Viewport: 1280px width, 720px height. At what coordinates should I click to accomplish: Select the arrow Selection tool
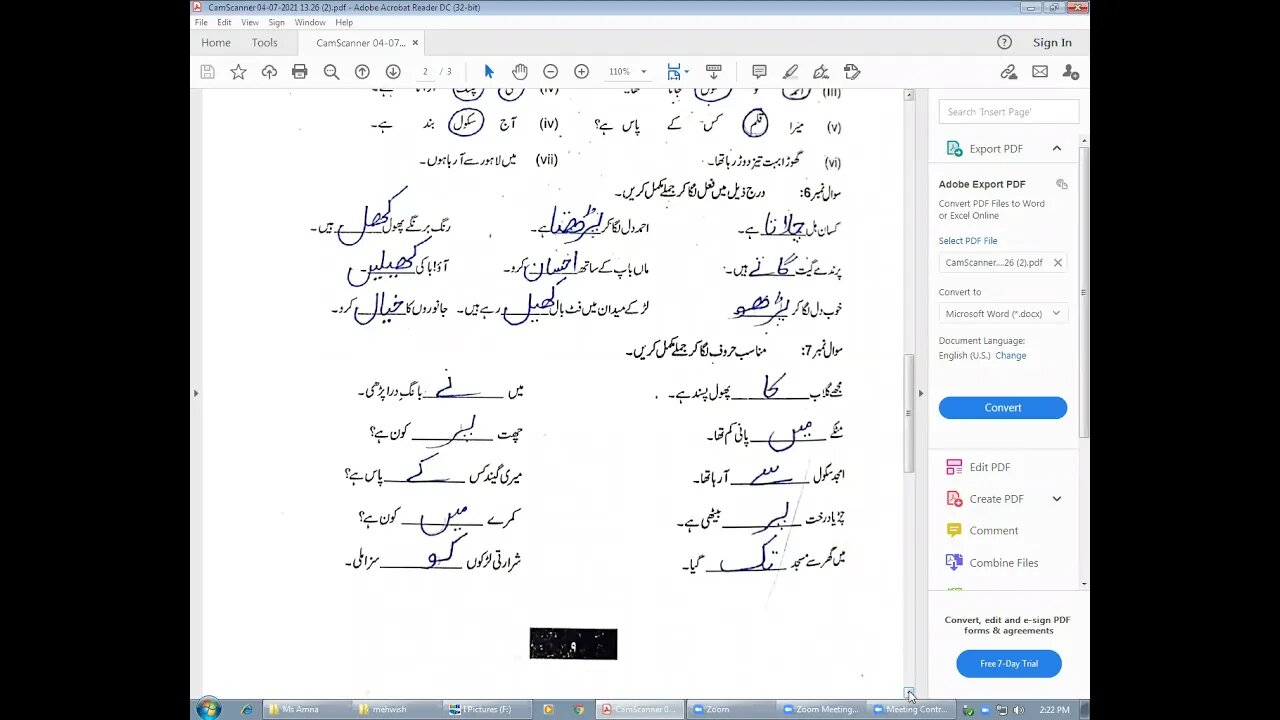coord(489,72)
